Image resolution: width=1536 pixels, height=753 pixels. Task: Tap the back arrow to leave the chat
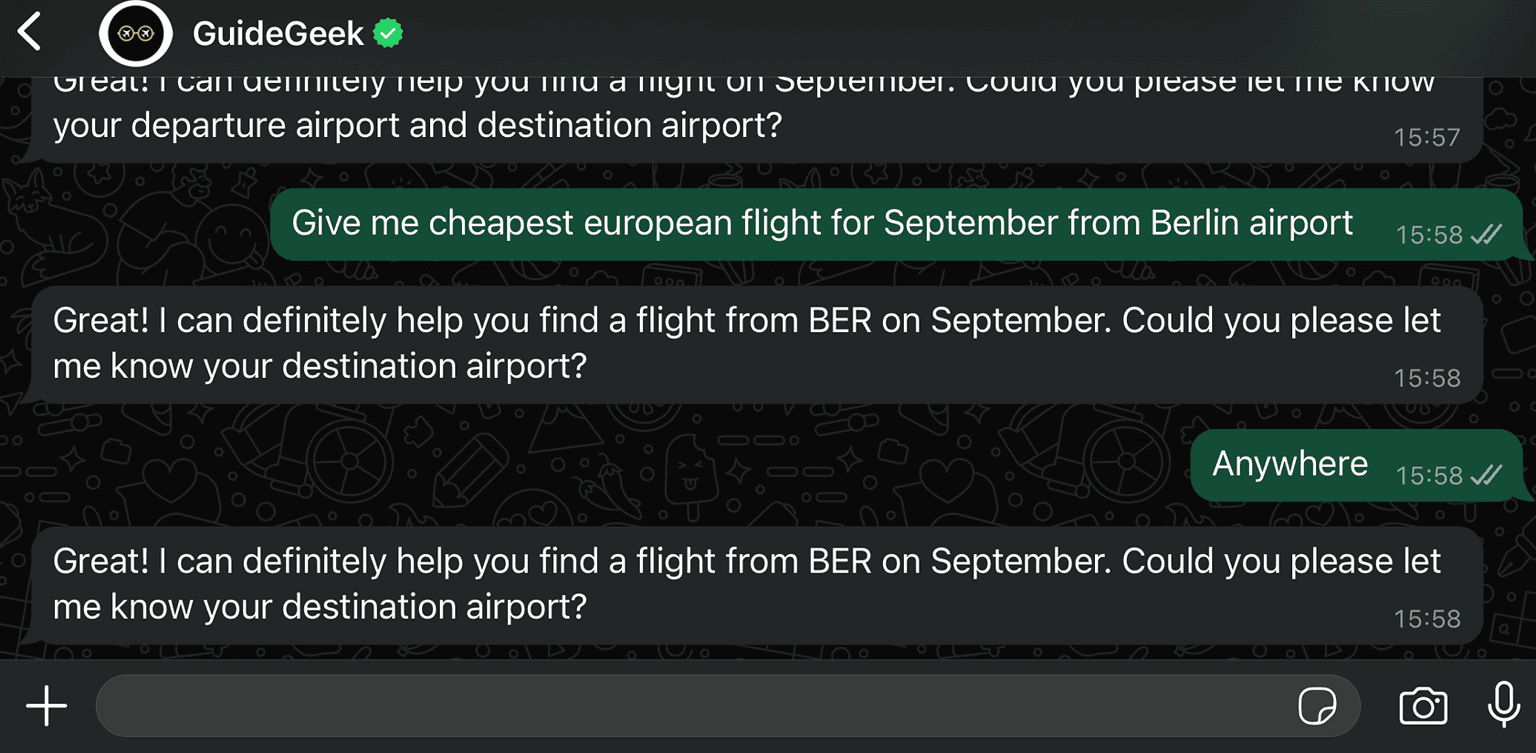[x=27, y=31]
